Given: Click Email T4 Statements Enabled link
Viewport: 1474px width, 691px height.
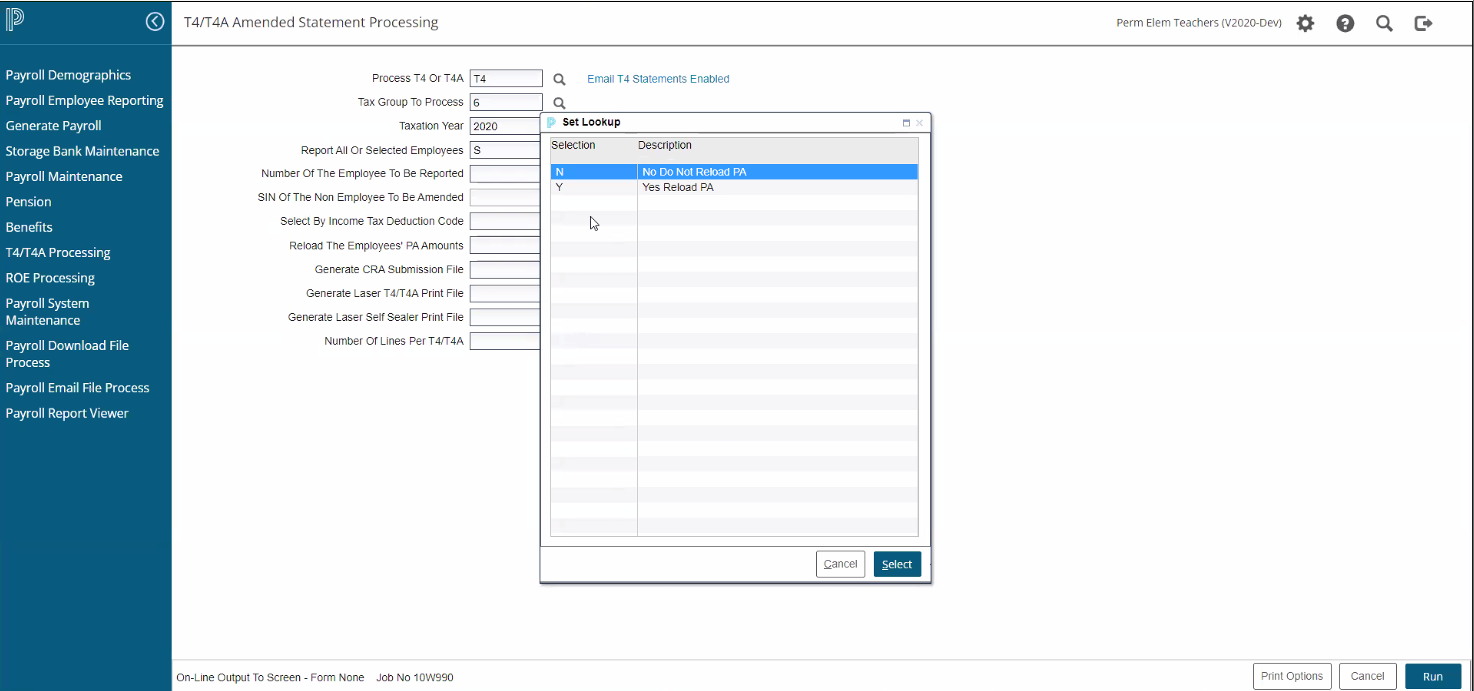Looking at the screenshot, I should tap(658, 79).
